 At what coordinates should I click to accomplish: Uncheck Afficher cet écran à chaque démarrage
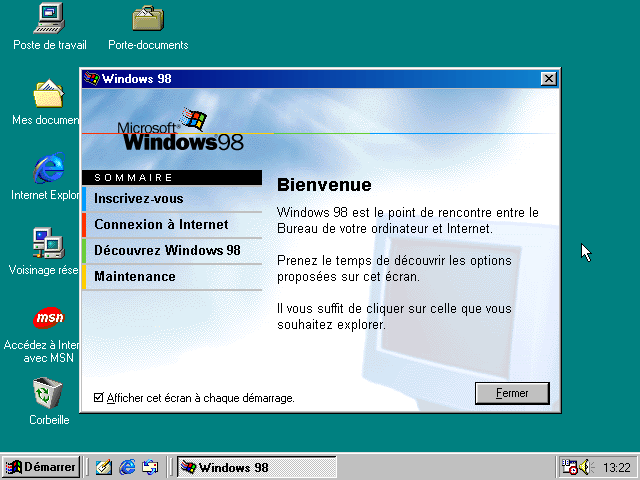98,398
